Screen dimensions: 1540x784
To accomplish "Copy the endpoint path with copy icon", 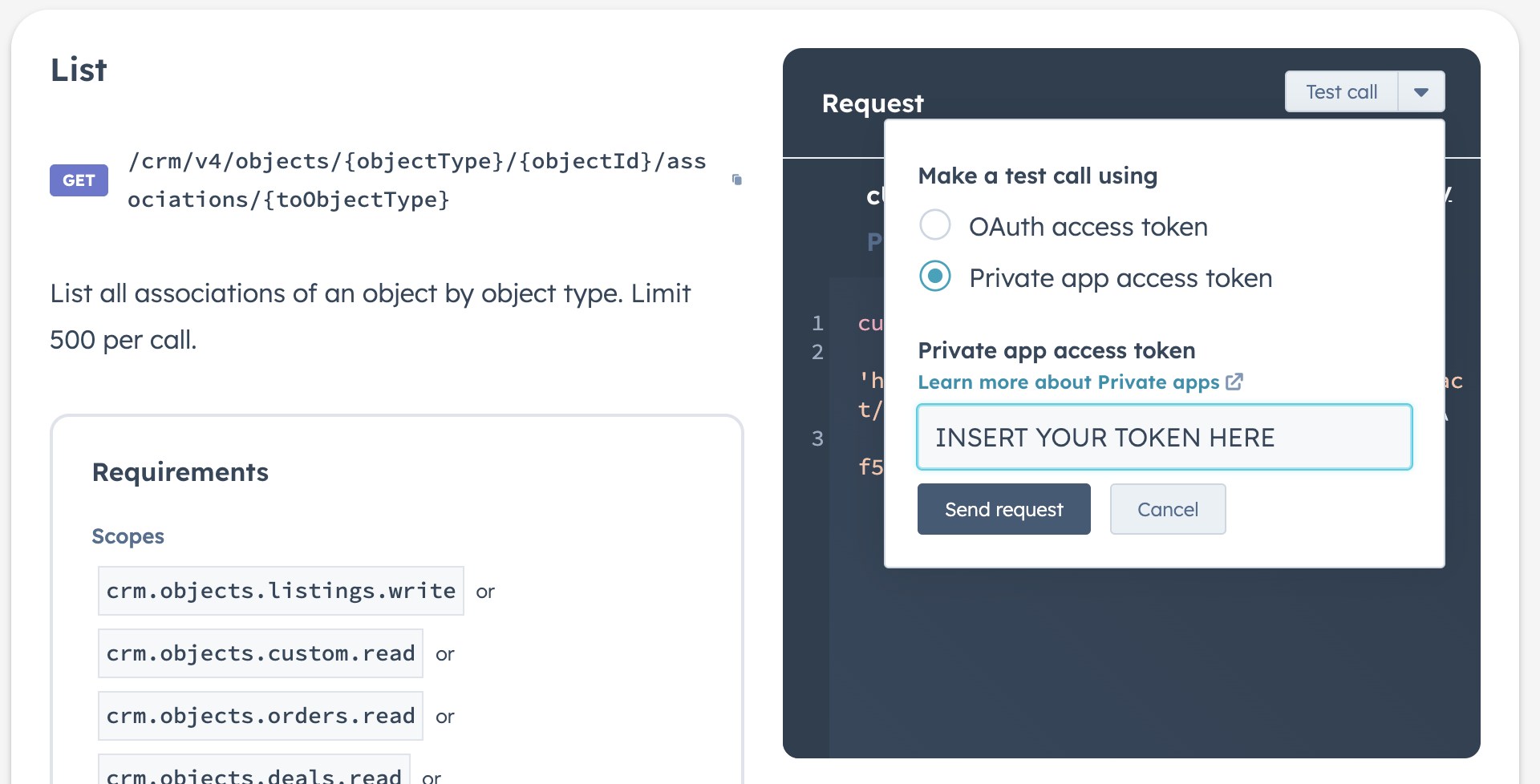I will 736,180.
